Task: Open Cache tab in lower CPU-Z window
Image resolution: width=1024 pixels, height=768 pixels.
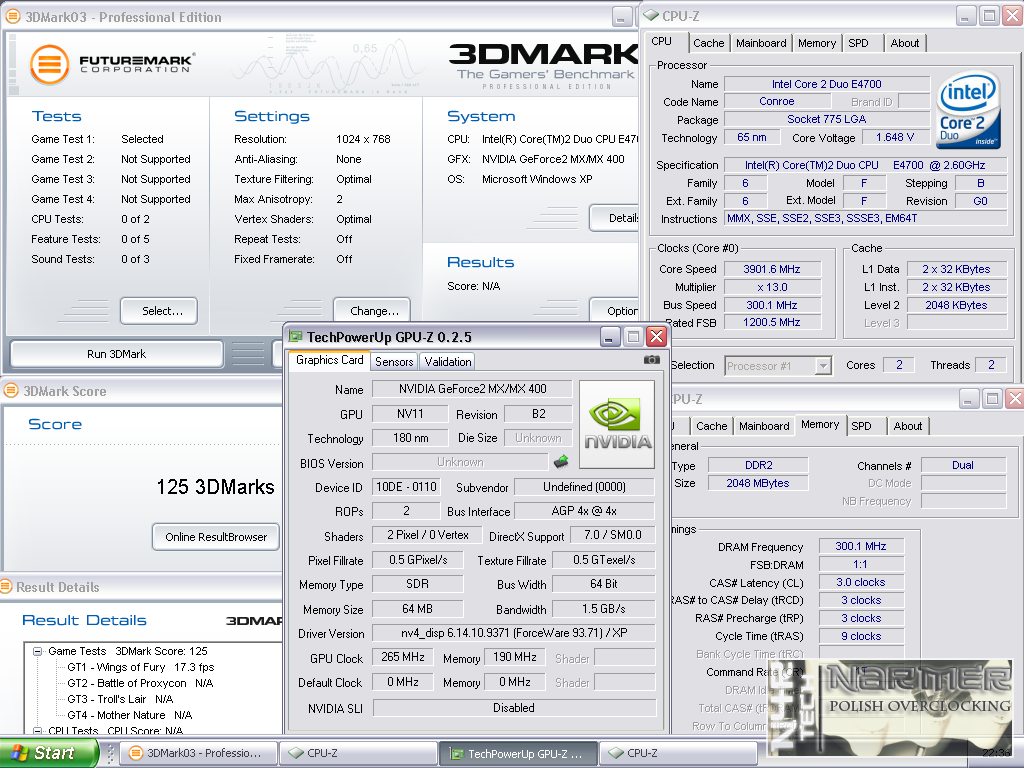Action: 711,426
